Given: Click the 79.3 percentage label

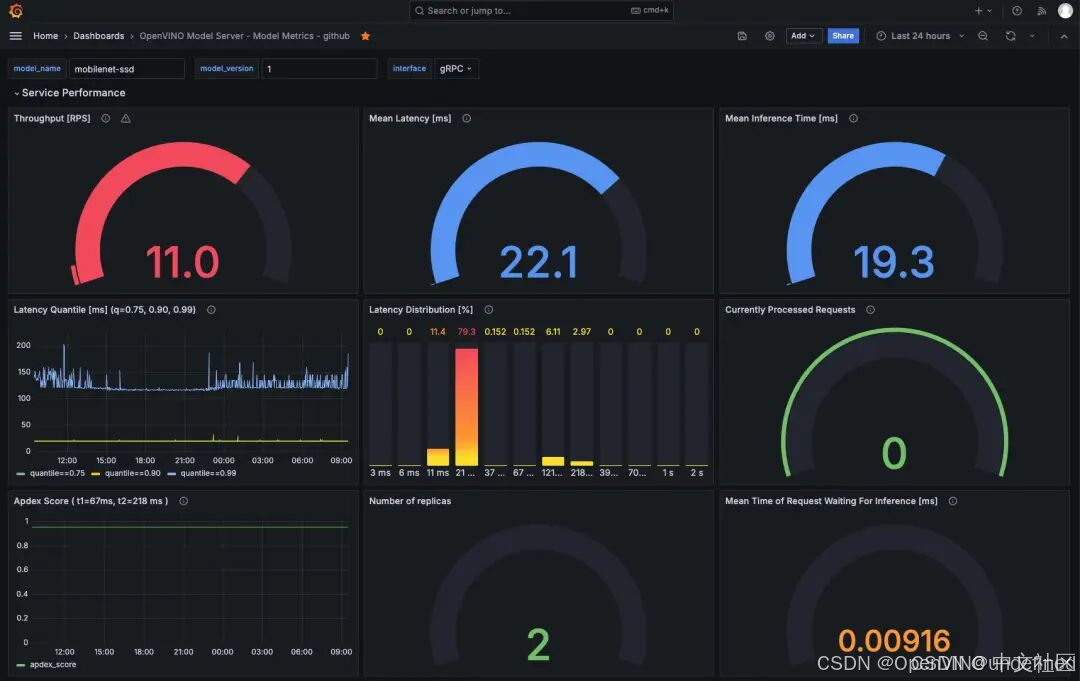Looking at the screenshot, I should (466, 332).
